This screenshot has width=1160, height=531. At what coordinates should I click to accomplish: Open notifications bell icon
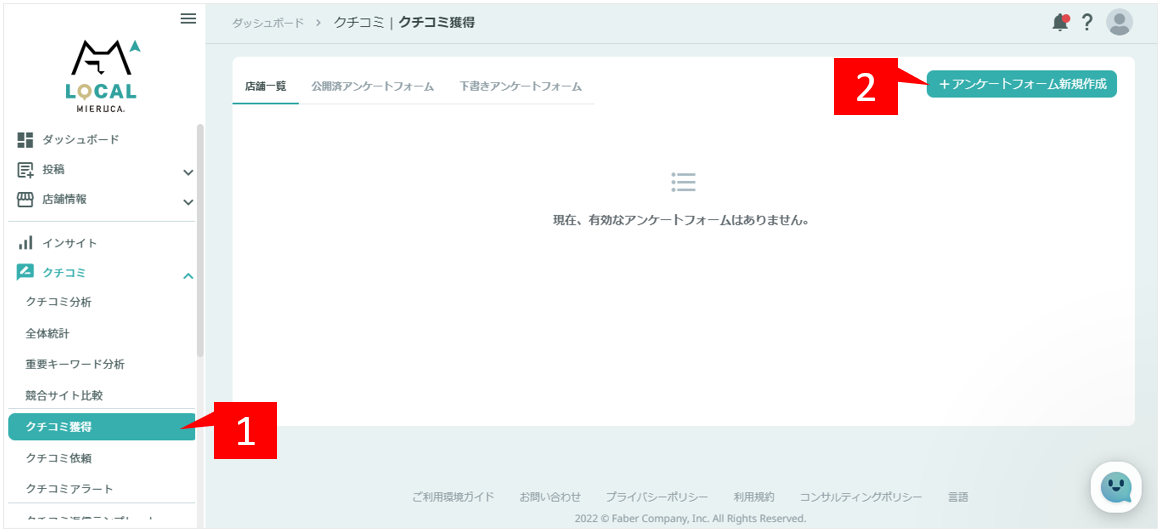click(1061, 22)
